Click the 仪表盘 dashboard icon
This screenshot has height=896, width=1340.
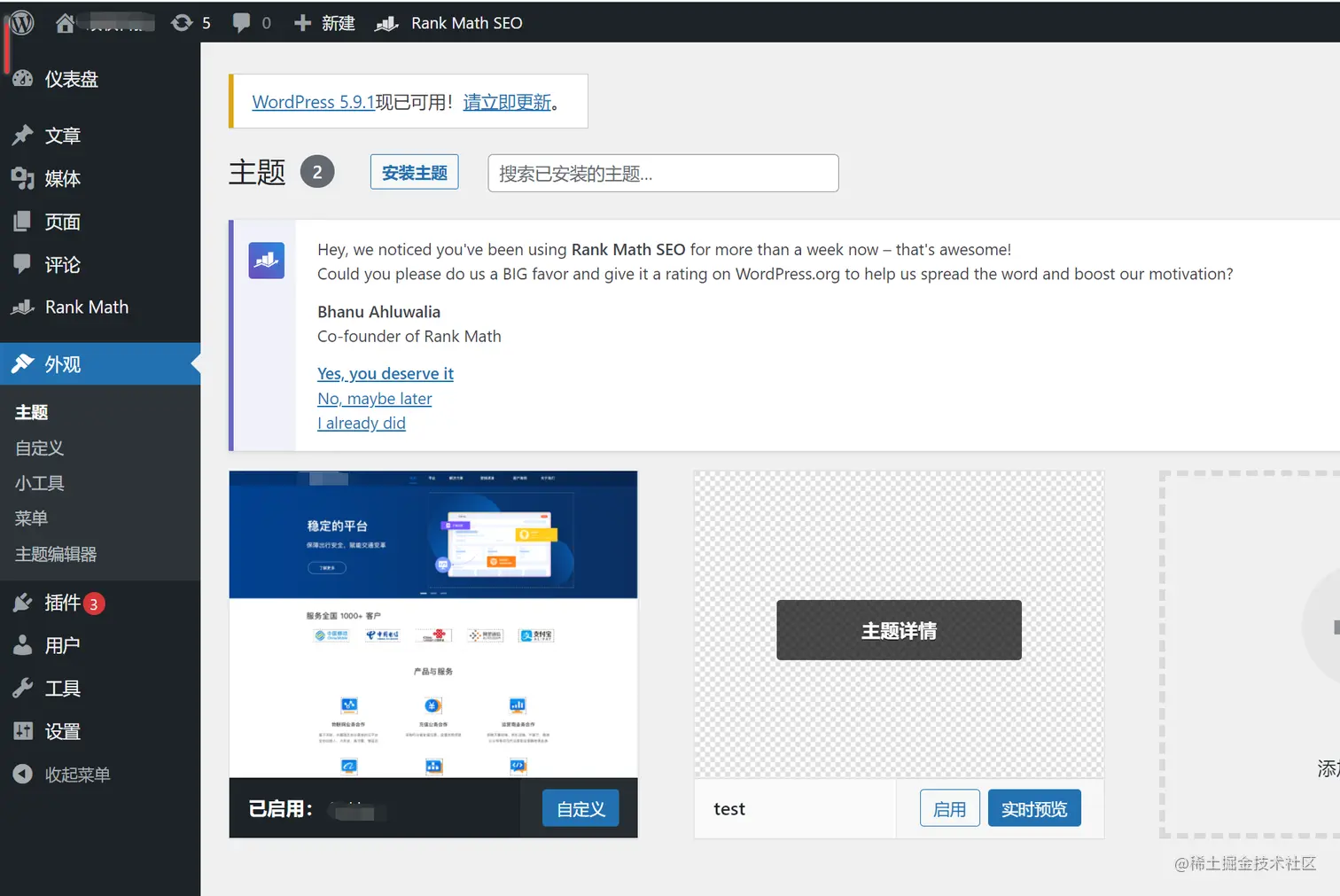click(22, 79)
